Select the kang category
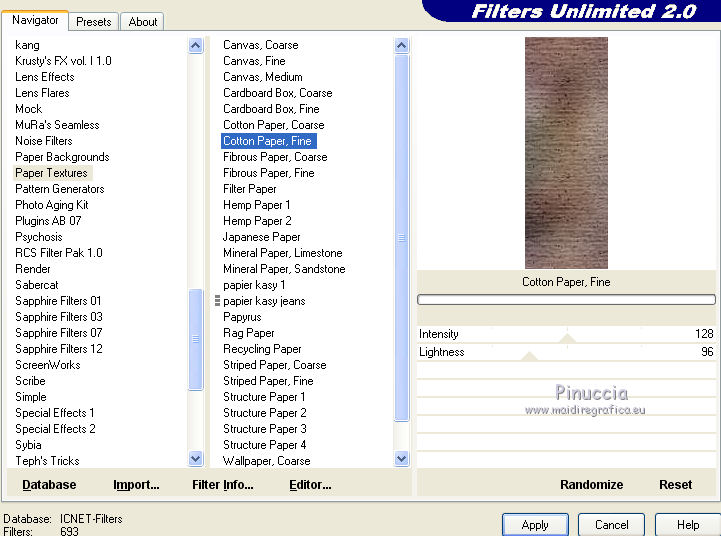 28,45
